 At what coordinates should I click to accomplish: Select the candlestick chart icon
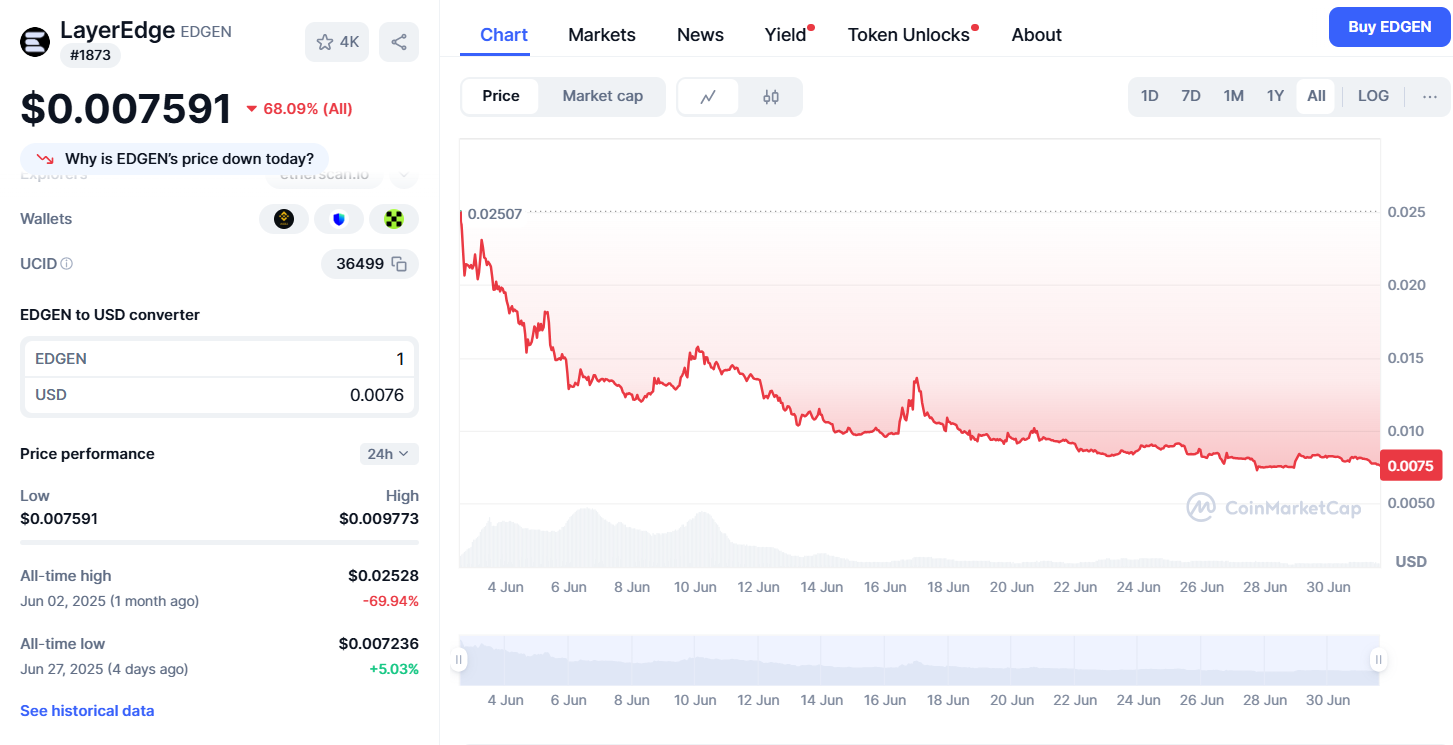(x=771, y=97)
